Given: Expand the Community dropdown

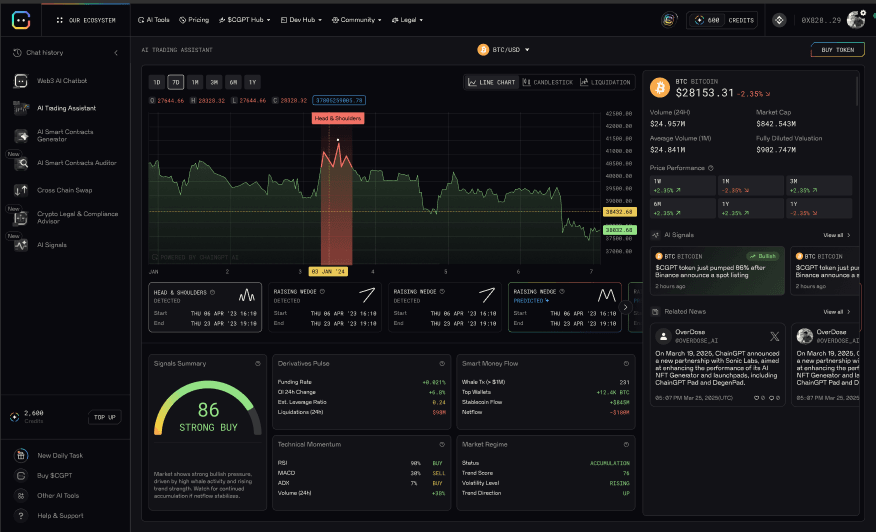Looking at the screenshot, I should pyautogui.click(x=356, y=20).
